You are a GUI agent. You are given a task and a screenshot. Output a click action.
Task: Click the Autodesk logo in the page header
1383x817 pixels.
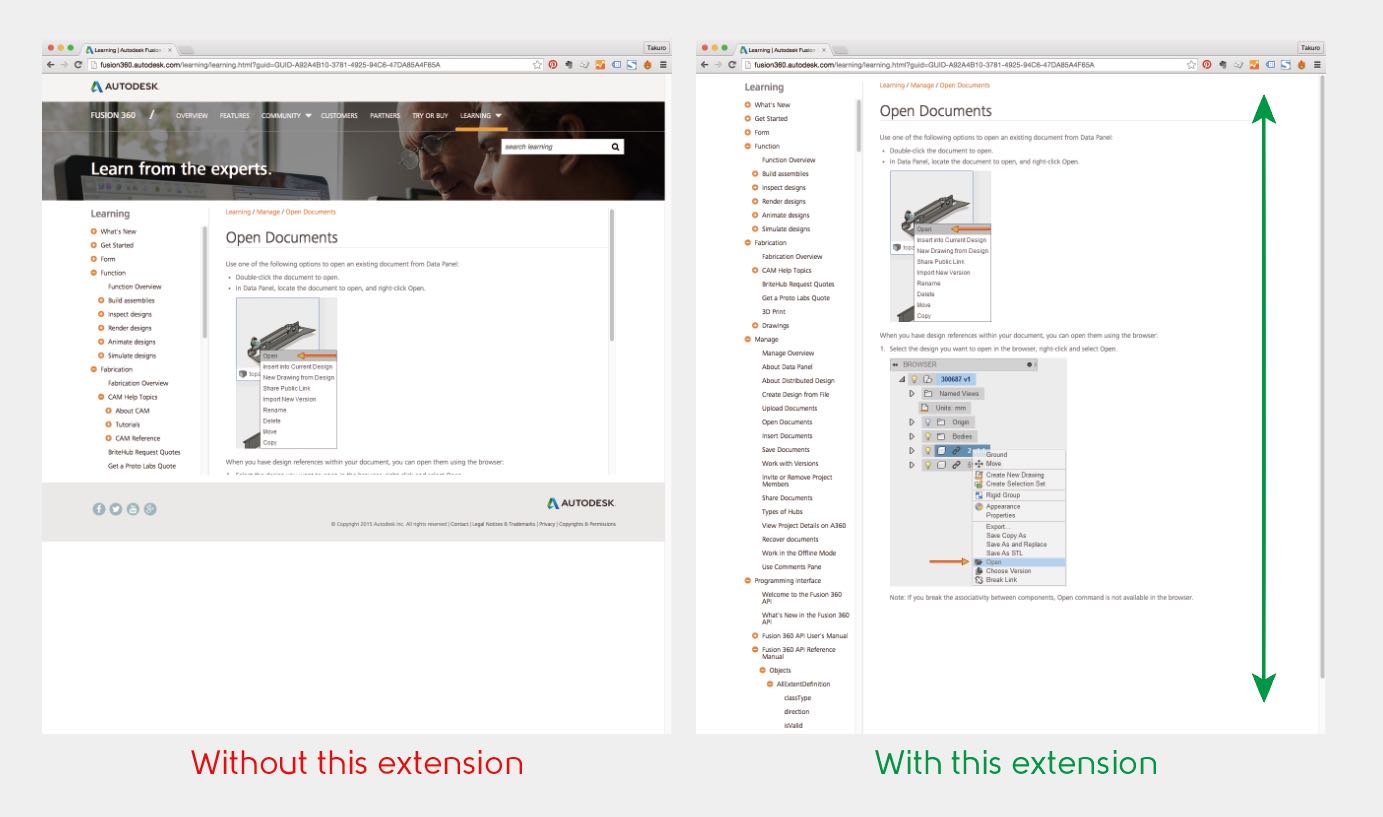click(124, 87)
